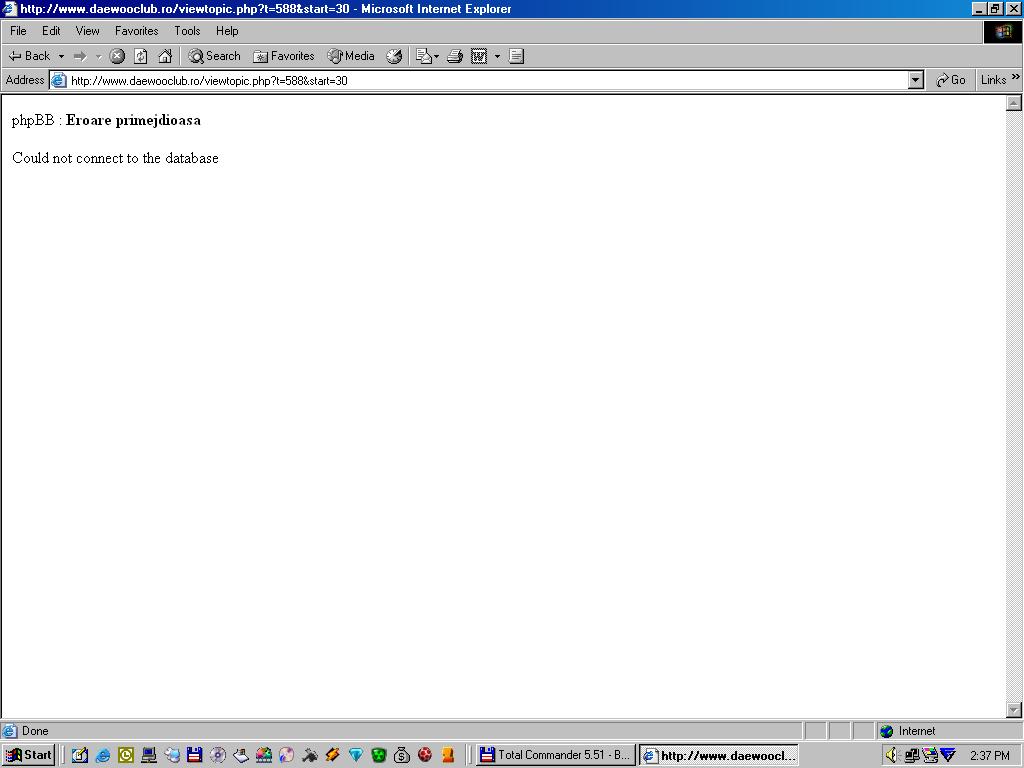Click the Stop loading icon
The height and width of the screenshot is (768, 1024).
(117, 56)
